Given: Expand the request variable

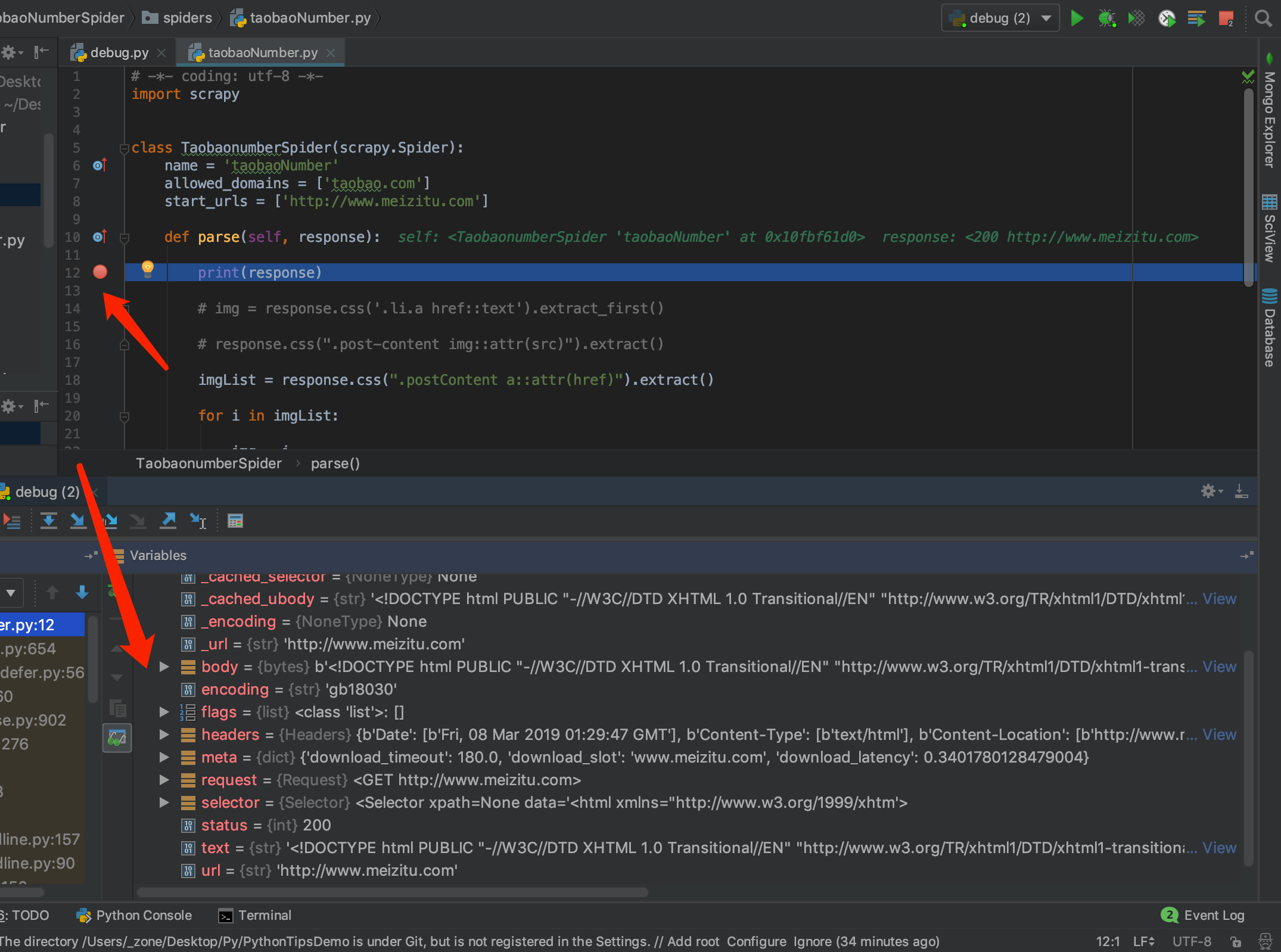Looking at the screenshot, I should [x=164, y=780].
